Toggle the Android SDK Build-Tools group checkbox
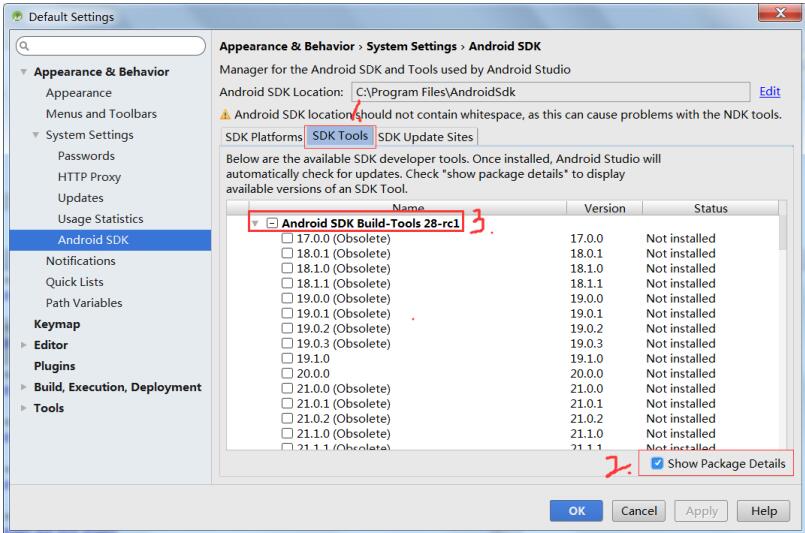The height and width of the screenshot is (533, 805). [x=272, y=223]
